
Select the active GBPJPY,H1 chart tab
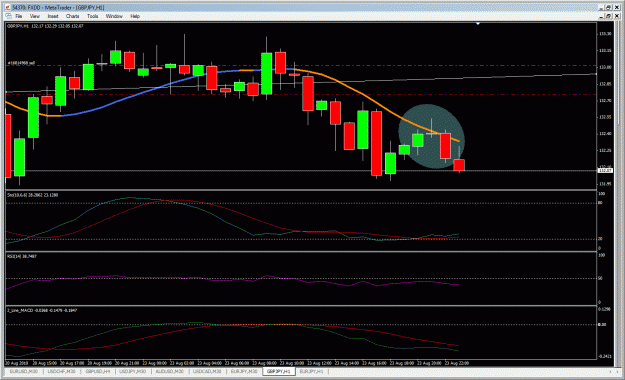[x=279, y=372]
